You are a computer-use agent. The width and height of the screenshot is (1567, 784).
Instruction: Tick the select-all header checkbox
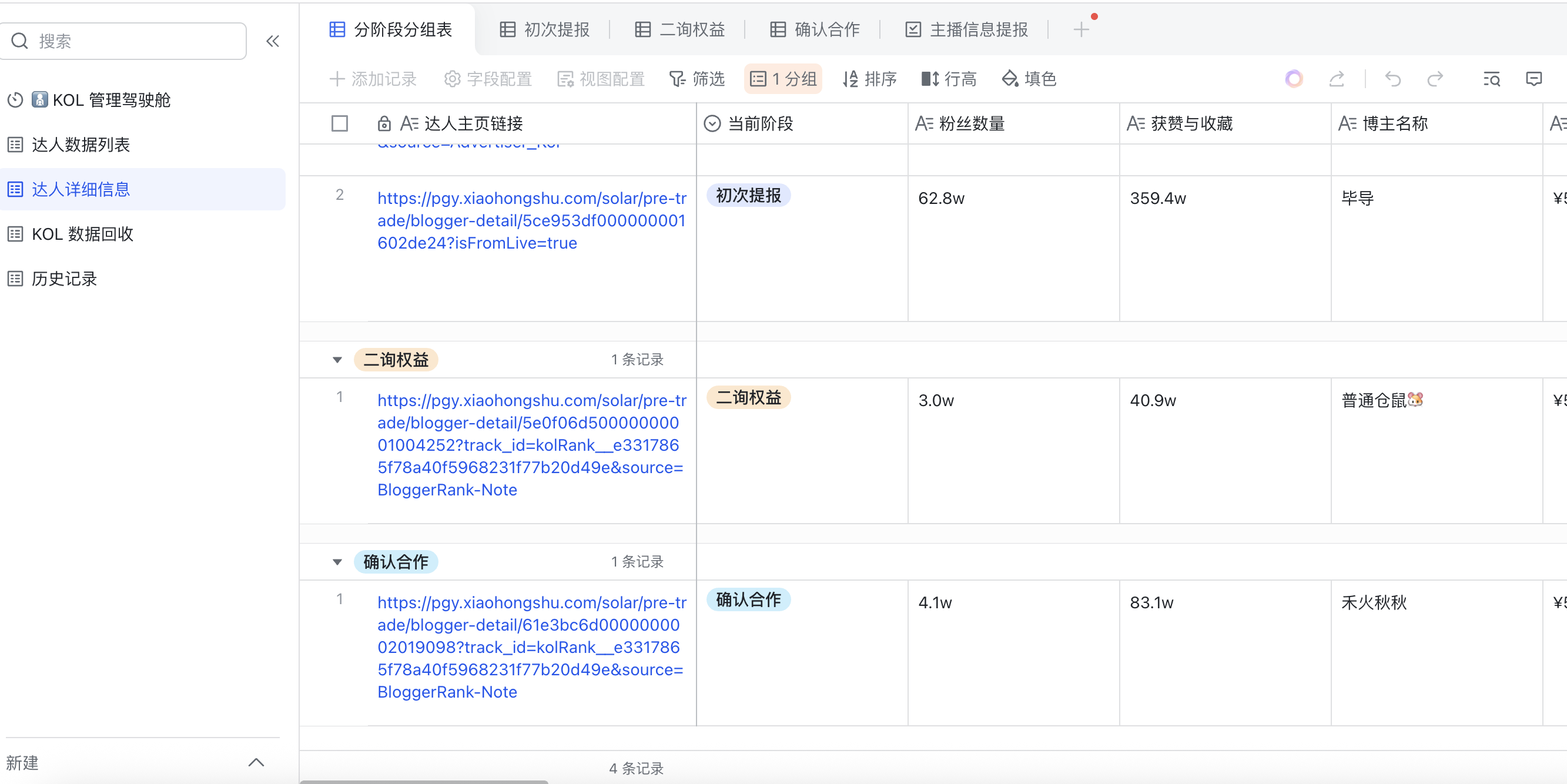pyautogui.click(x=339, y=123)
